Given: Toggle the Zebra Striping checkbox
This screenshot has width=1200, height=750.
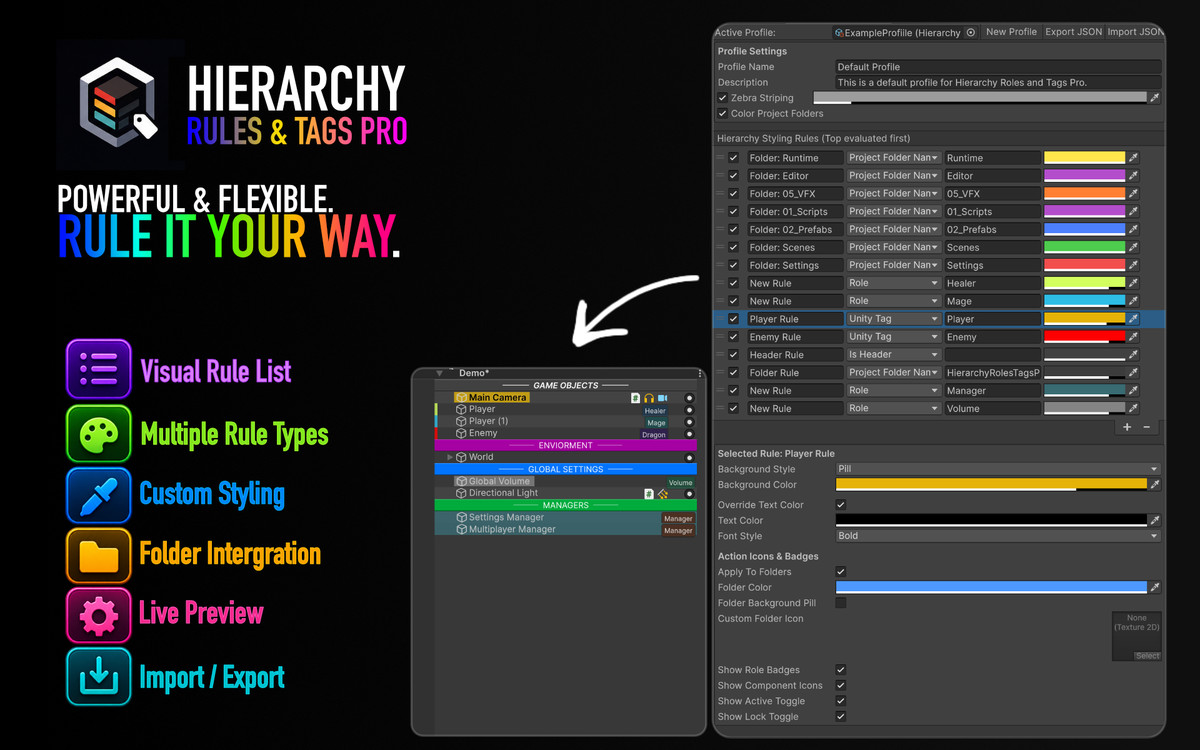Looking at the screenshot, I should pos(723,98).
